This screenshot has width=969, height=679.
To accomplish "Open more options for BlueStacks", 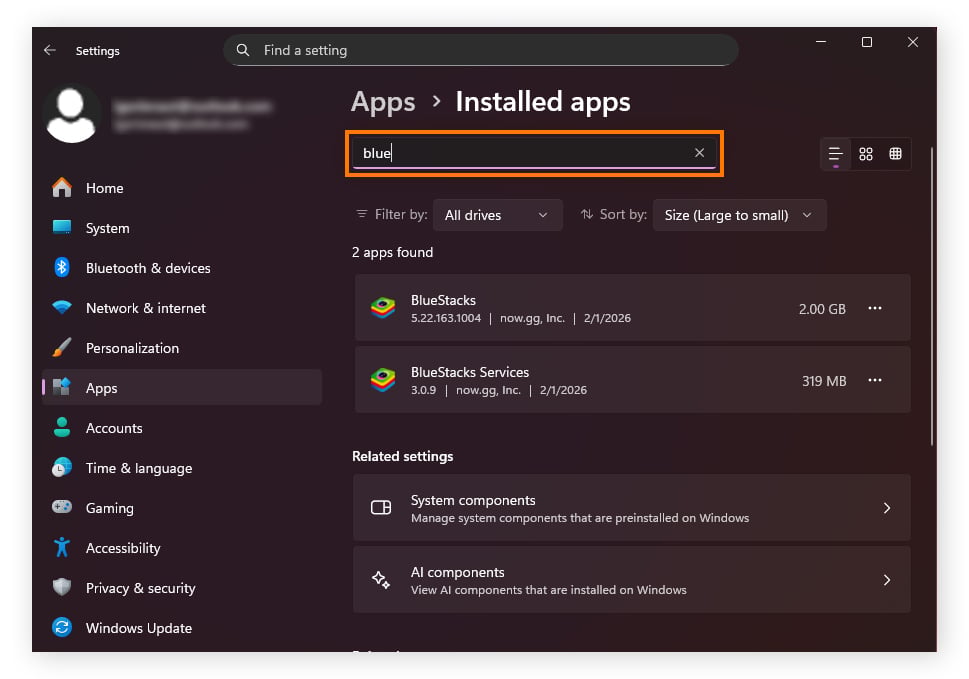I will pyautogui.click(x=874, y=308).
